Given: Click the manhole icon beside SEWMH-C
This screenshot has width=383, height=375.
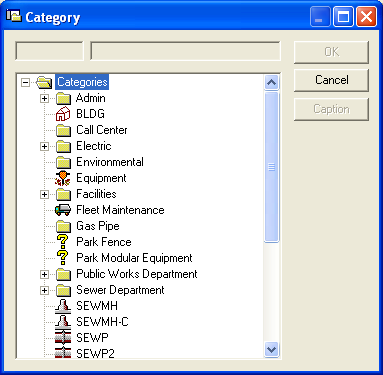Looking at the screenshot, I should (x=63, y=322).
